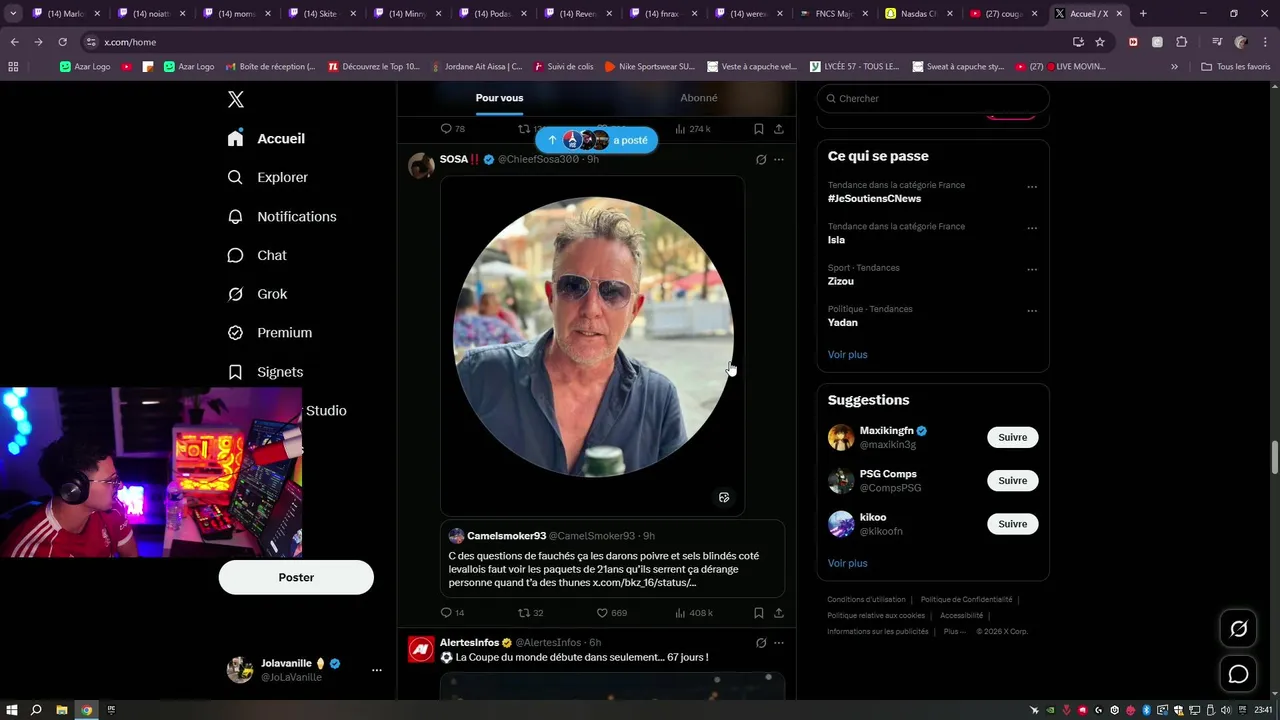Follow Maxikingfn with Suivre button

pyautogui.click(x=1012, y=437)
